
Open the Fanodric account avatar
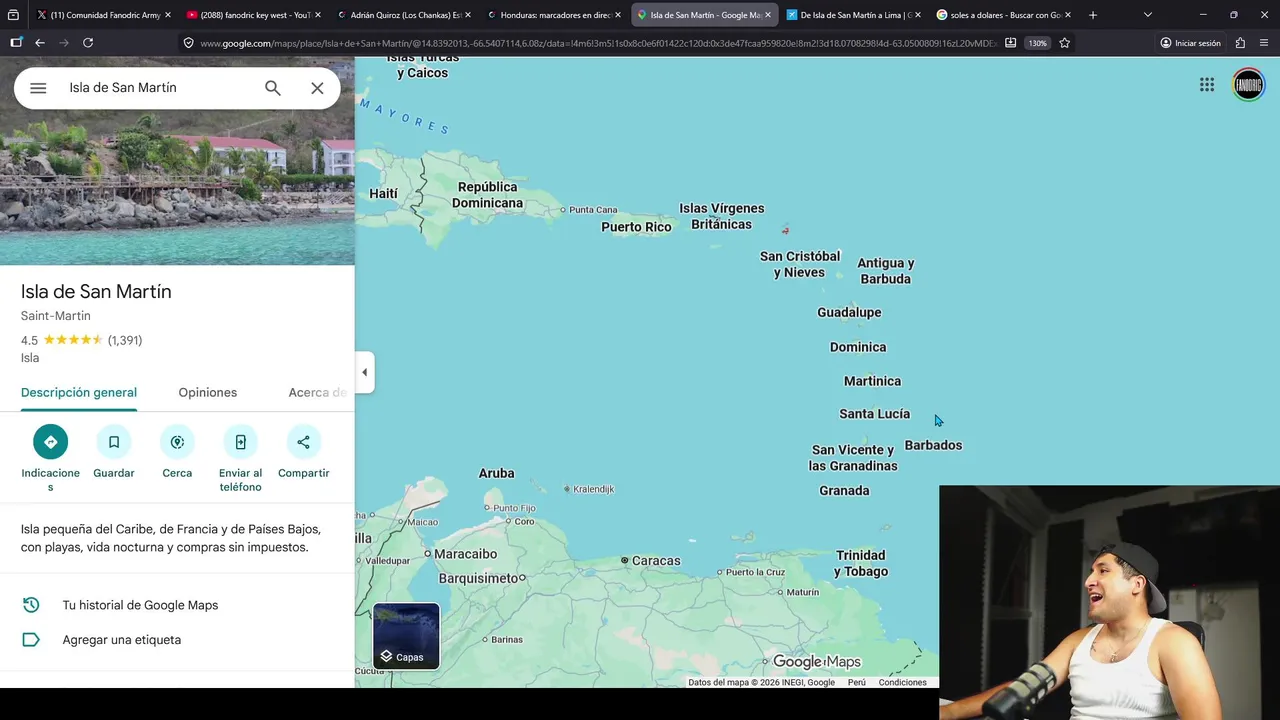coord(1248,85)
